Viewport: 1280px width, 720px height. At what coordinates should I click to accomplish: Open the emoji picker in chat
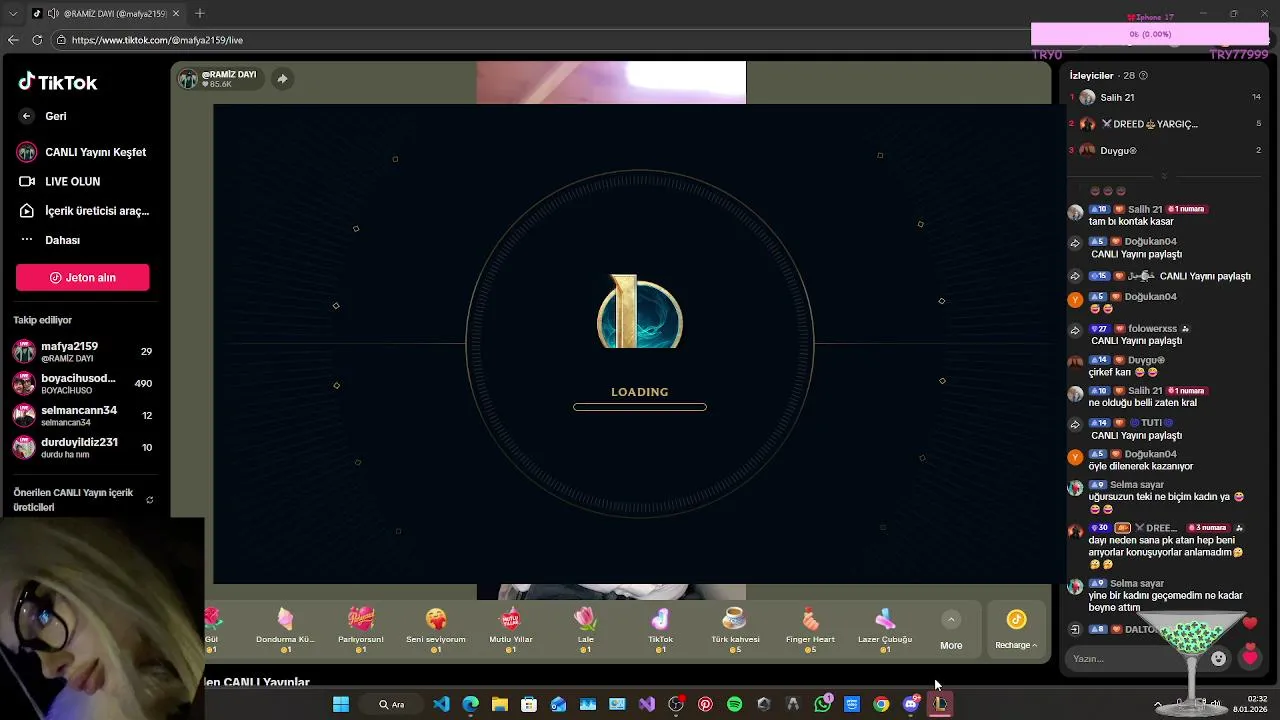click(x=1218, y=658)
